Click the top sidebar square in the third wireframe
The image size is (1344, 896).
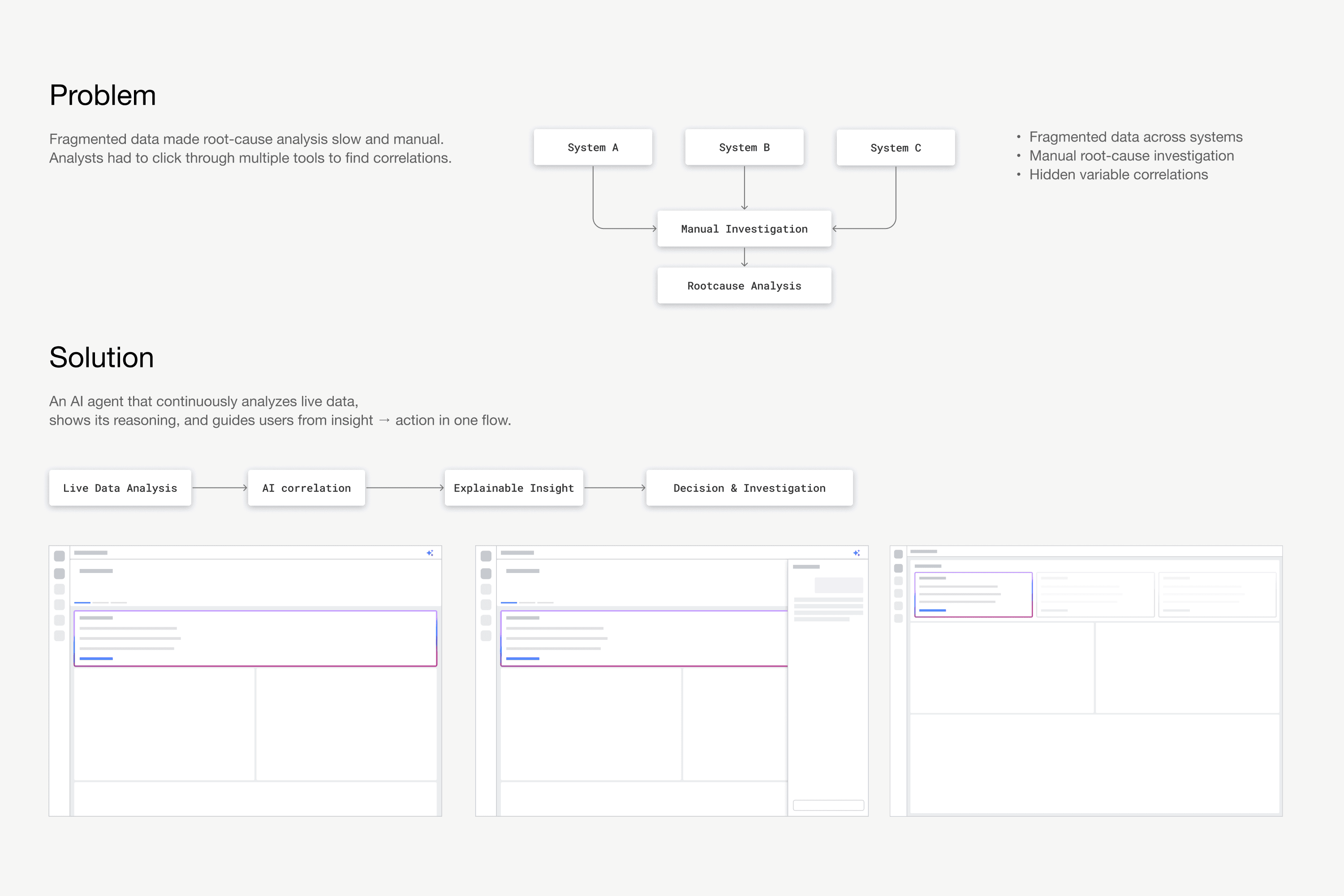pyautogui.click(x=898, y=554)
